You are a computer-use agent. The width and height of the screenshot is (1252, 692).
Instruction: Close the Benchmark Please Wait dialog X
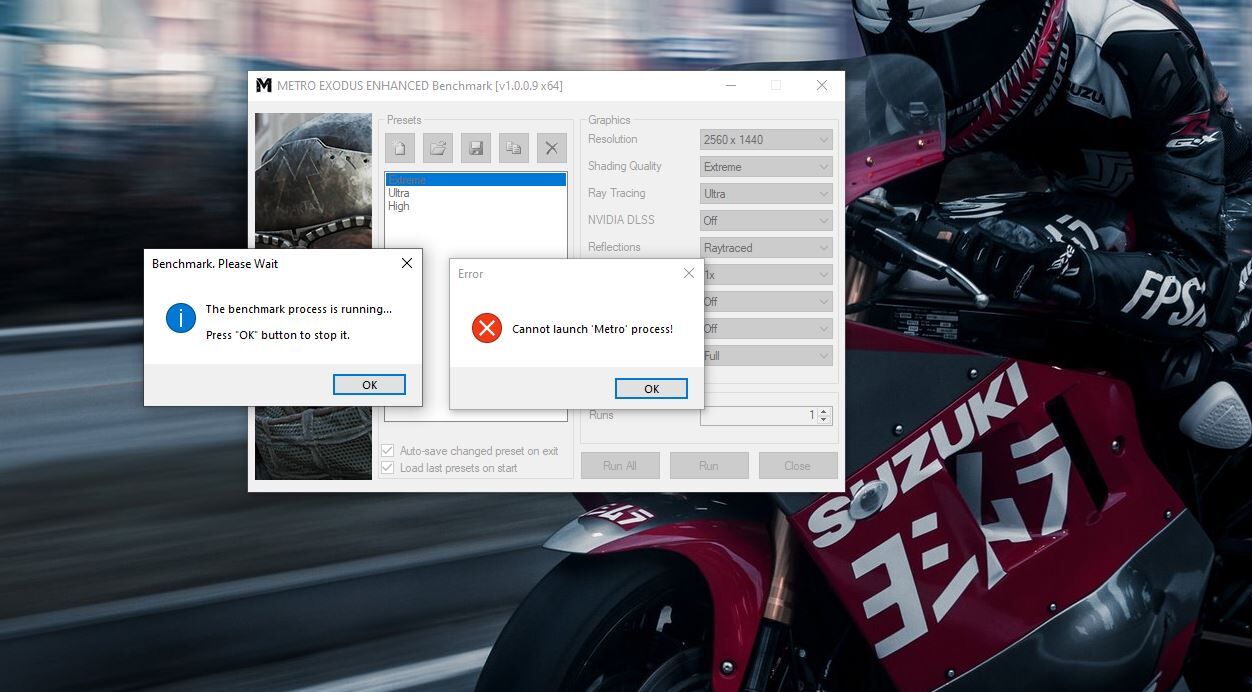click(x=407, y=263)
